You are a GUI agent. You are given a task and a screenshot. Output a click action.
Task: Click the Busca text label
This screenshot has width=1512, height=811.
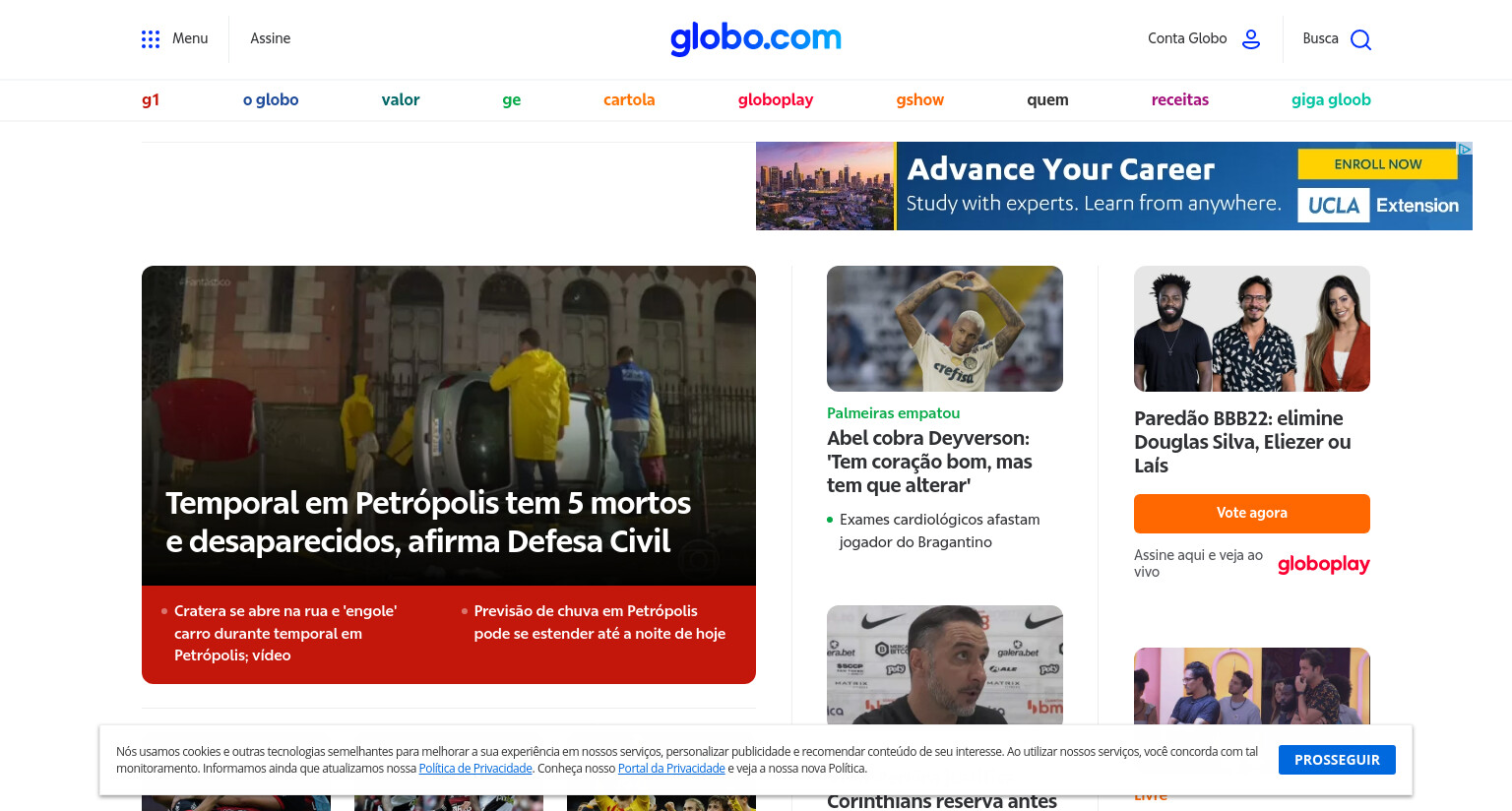click(x=1320, y=38)
